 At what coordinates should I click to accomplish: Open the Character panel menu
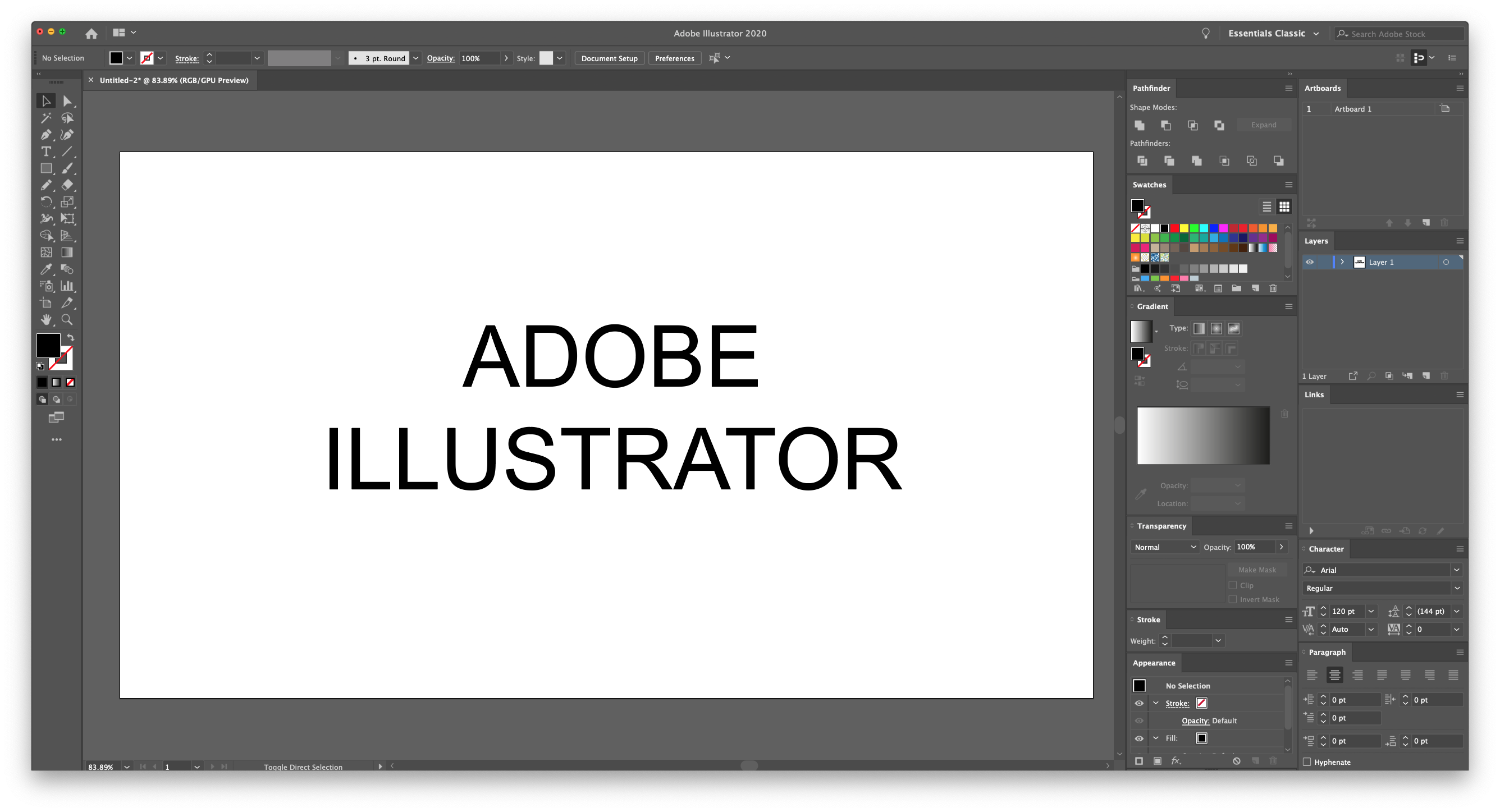click(1459, 548)
